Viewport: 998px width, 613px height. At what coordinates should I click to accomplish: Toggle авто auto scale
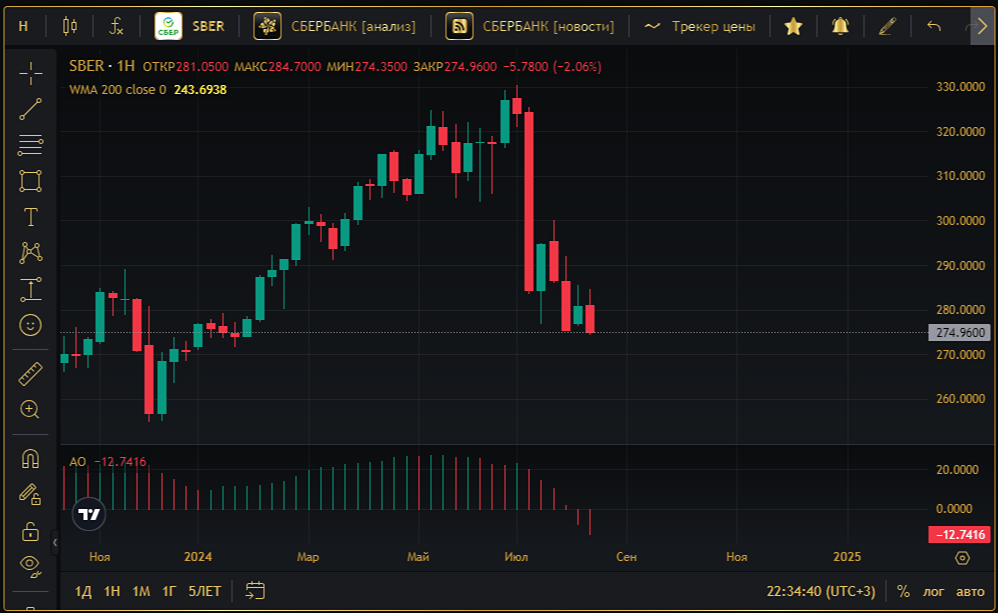point(970,591)
